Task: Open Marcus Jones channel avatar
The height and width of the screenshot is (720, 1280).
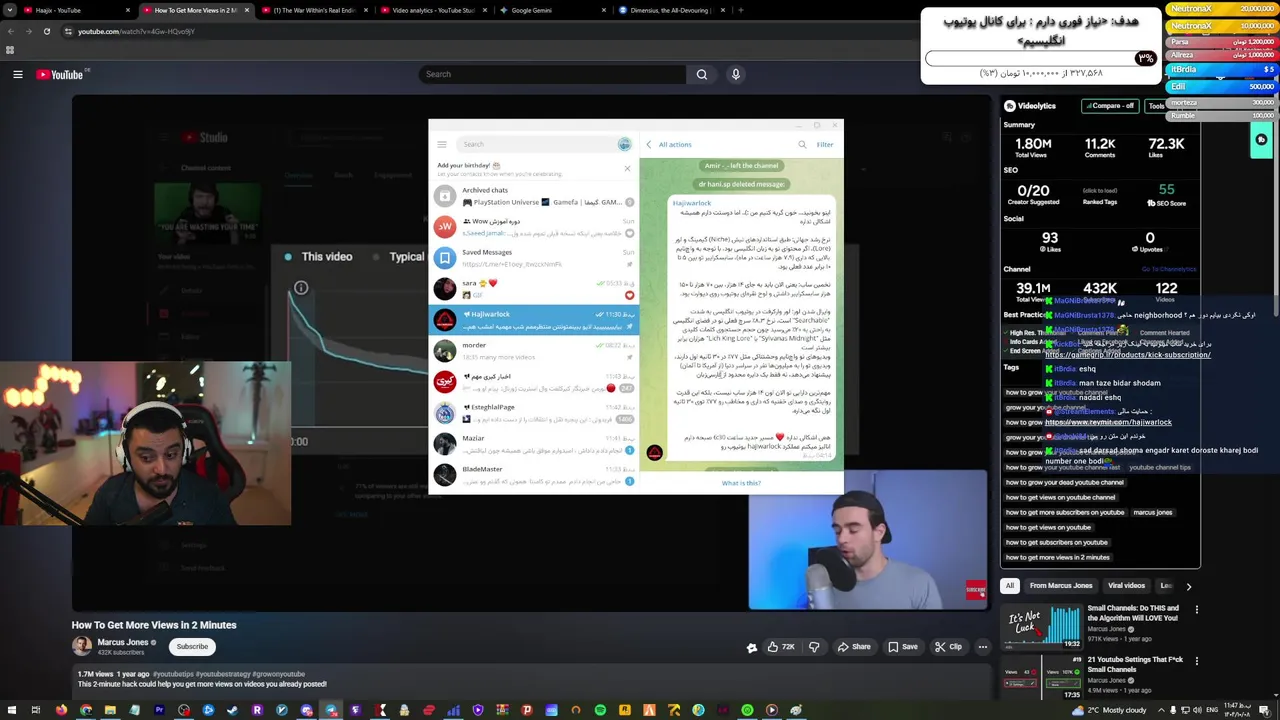Action: [82, 646]
